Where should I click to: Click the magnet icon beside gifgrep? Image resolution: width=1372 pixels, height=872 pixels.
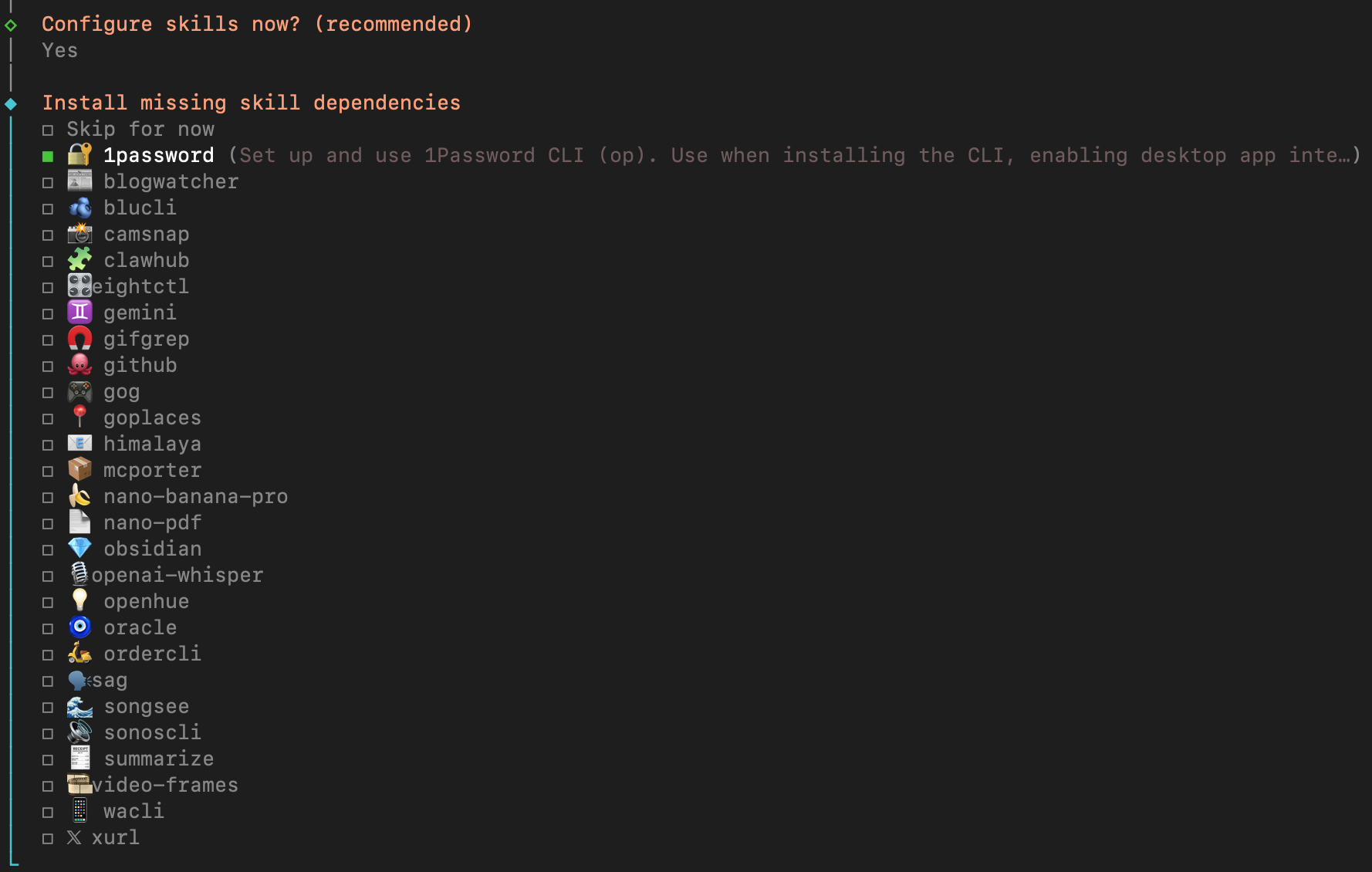click(79, 339)
